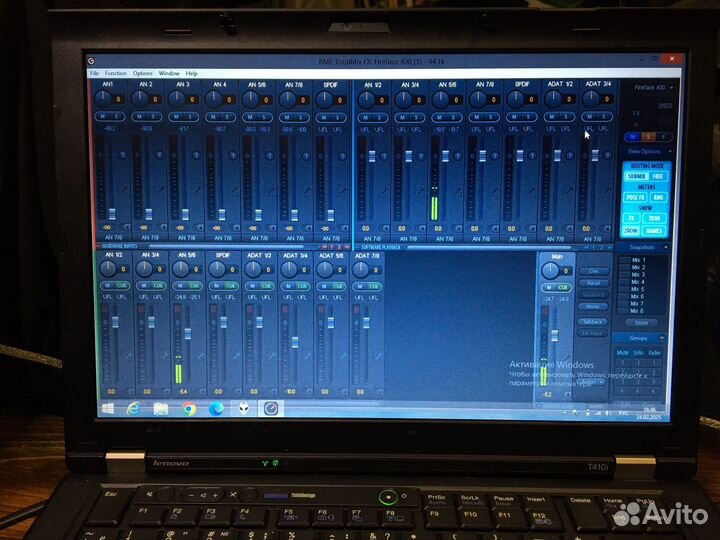Launch Microsoft Edge from the taskbar

[x=216, y=409]
